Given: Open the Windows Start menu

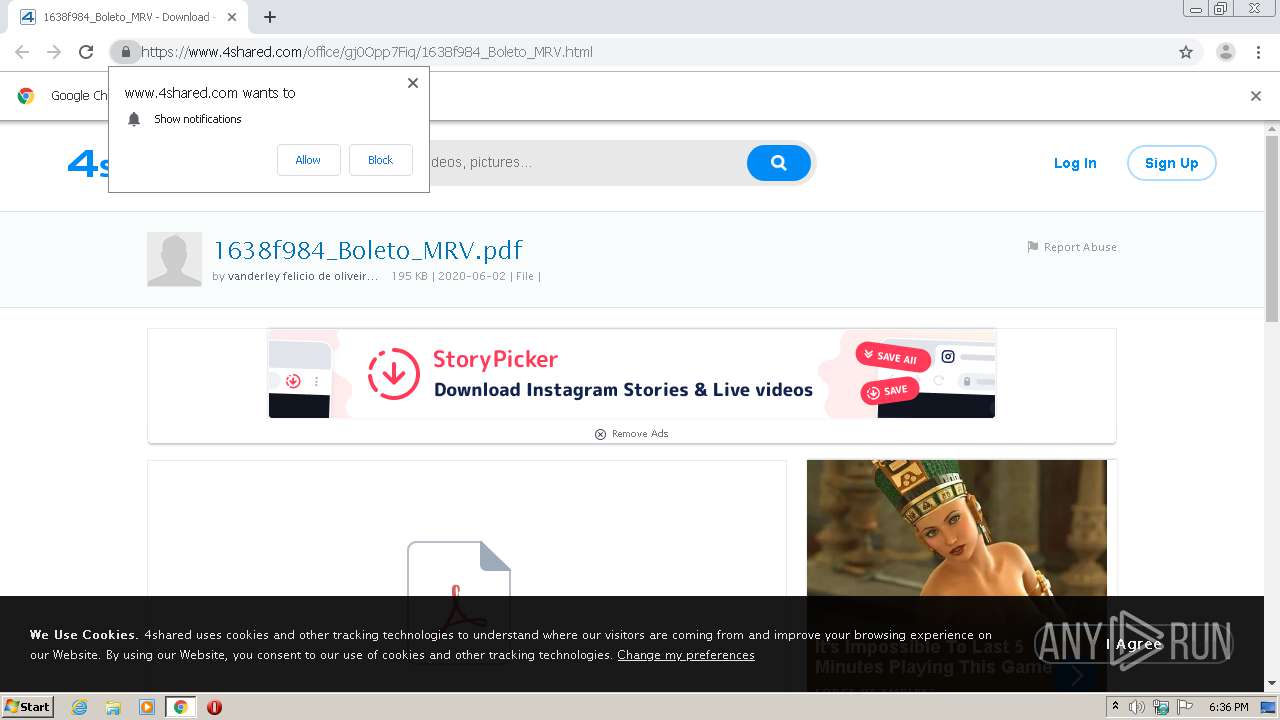Looking at the screenshot, I should click(28, 707).
